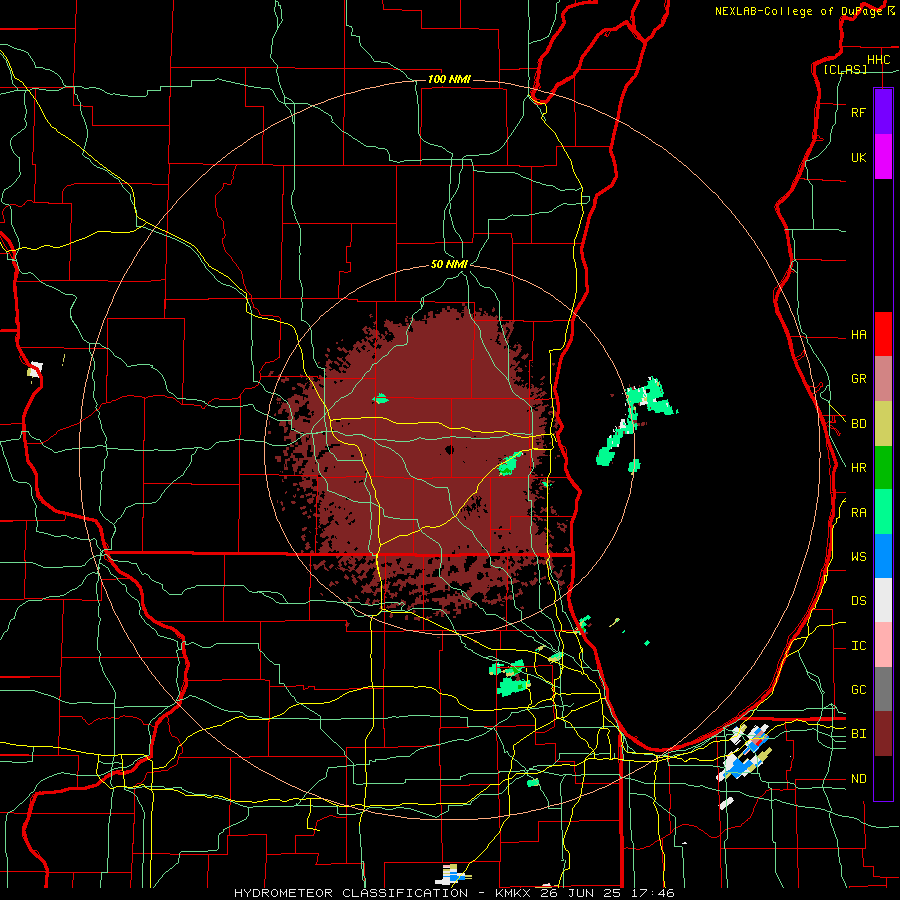Click the 50 NMI range ring label
900x900 pixels.
[449, 264]
